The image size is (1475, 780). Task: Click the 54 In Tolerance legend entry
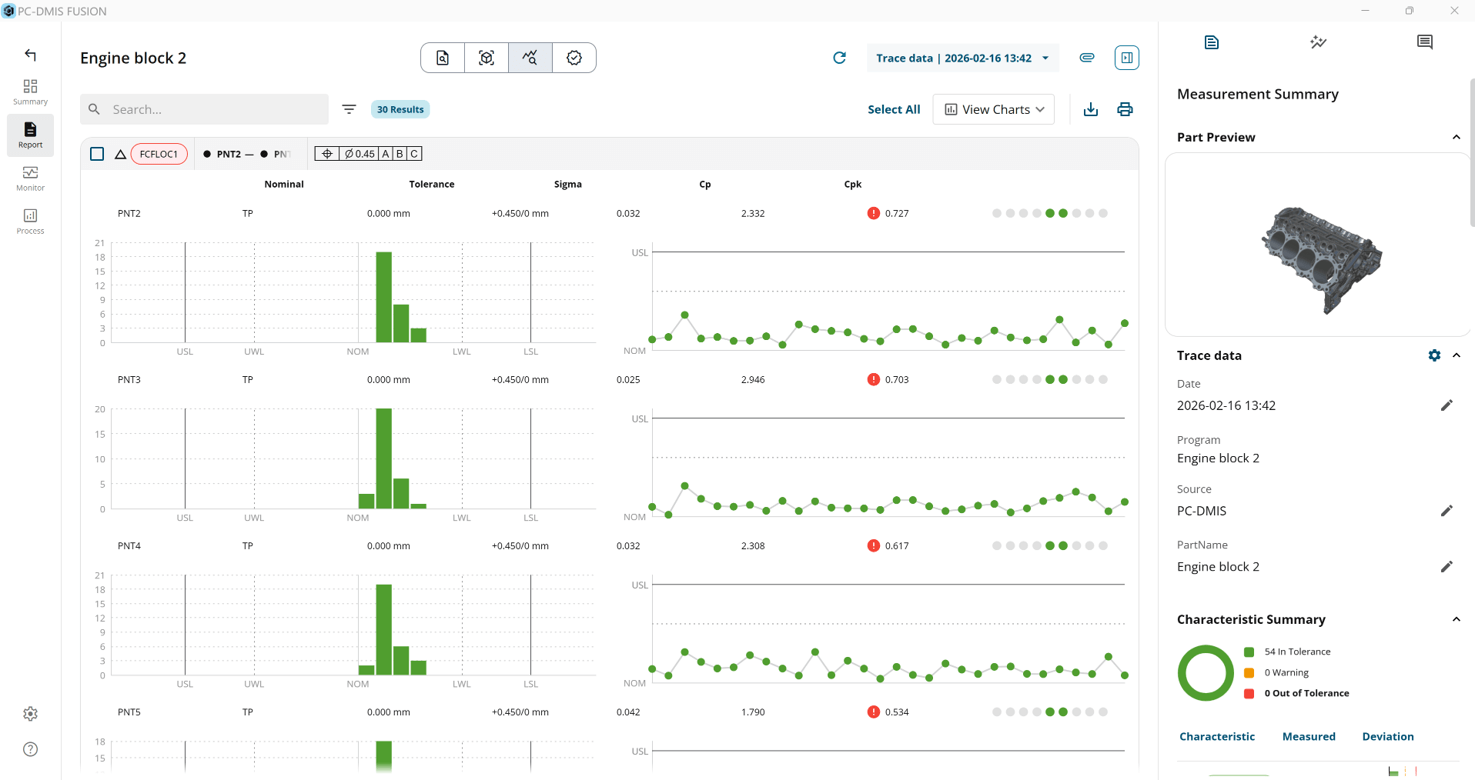coord(1287,652)
